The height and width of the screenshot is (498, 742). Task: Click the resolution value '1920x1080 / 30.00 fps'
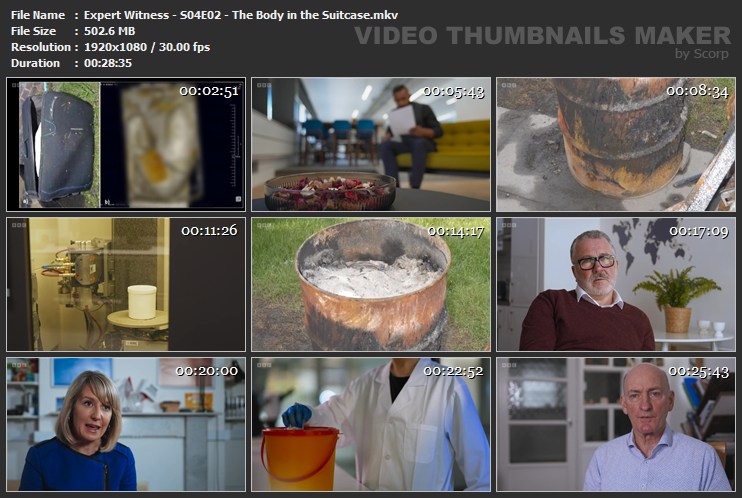[x=147, y=47]
